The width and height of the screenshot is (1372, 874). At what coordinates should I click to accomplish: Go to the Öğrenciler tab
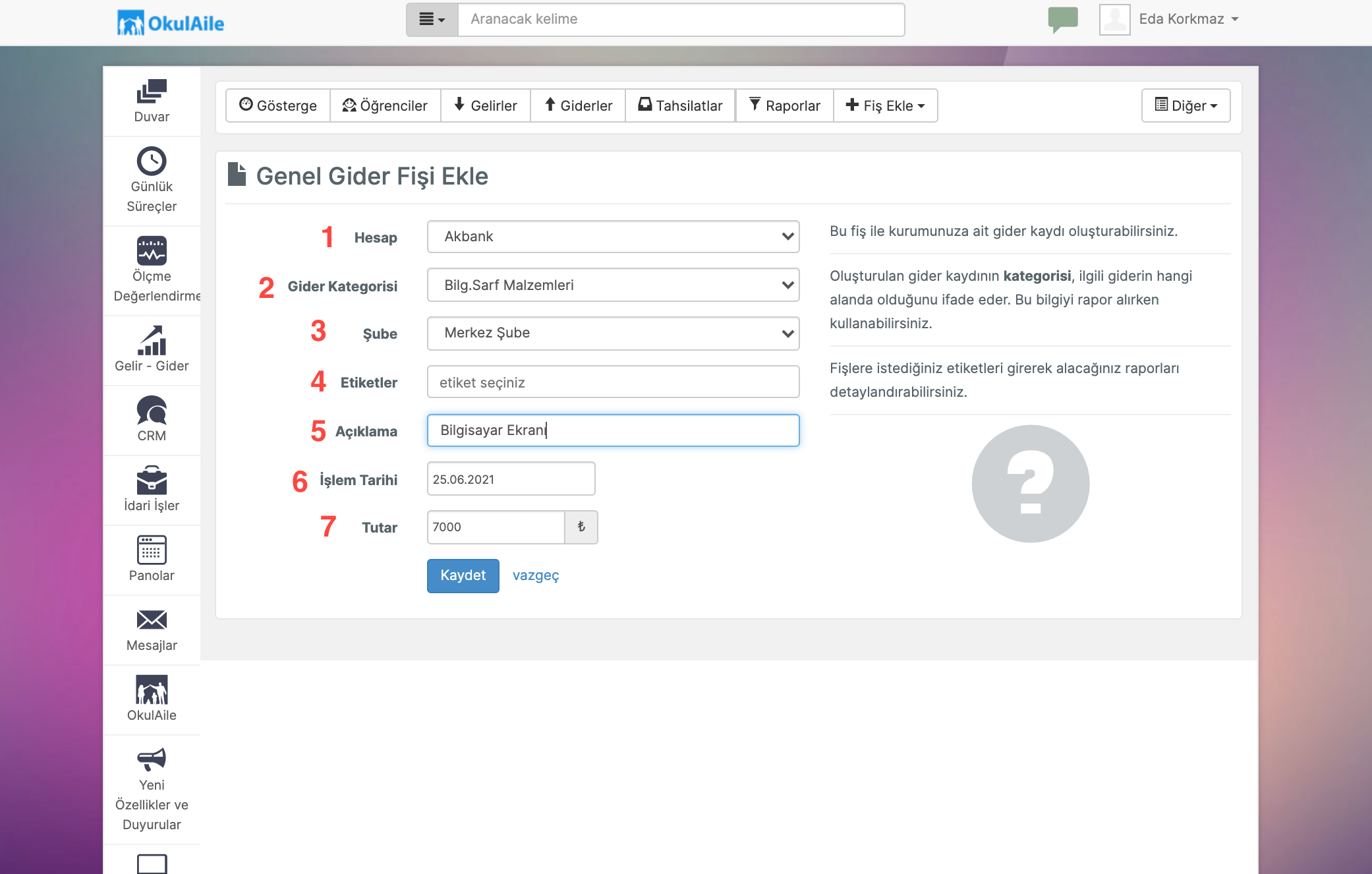(x=385, y=105)
